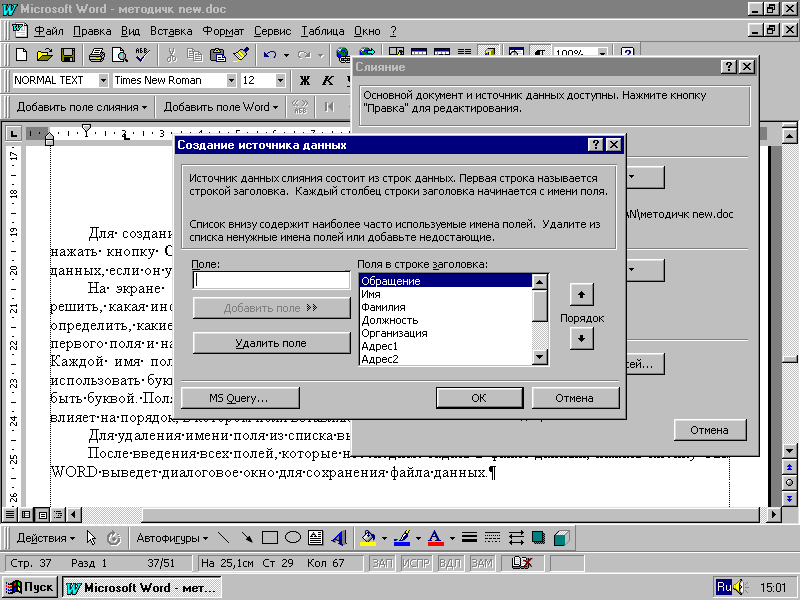800x600 pixels.
Task: Click the Print Preview icon
Action: coord(119,55)
